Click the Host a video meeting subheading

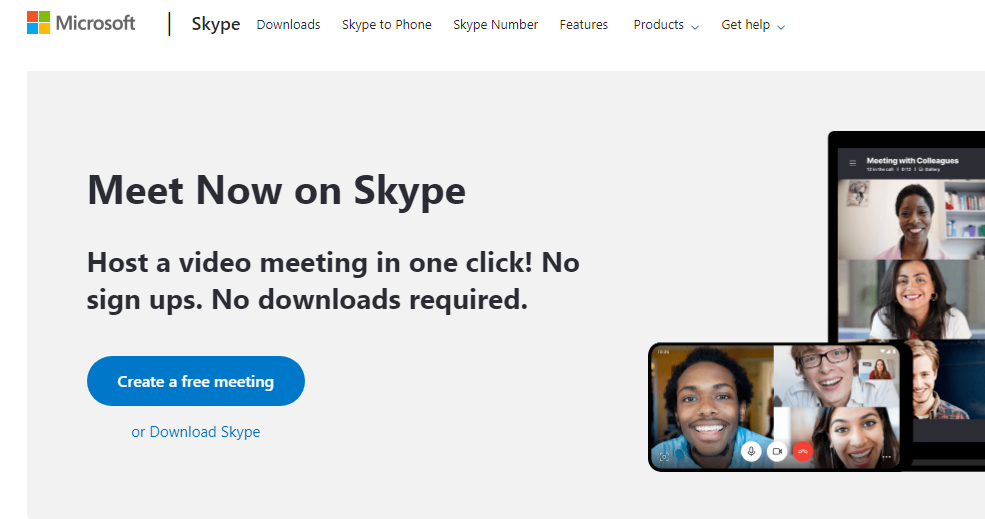pos(333,281)
